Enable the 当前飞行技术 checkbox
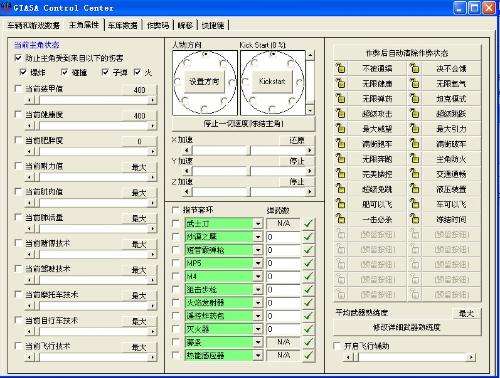500x378 pixels. [x=18, y=346]
